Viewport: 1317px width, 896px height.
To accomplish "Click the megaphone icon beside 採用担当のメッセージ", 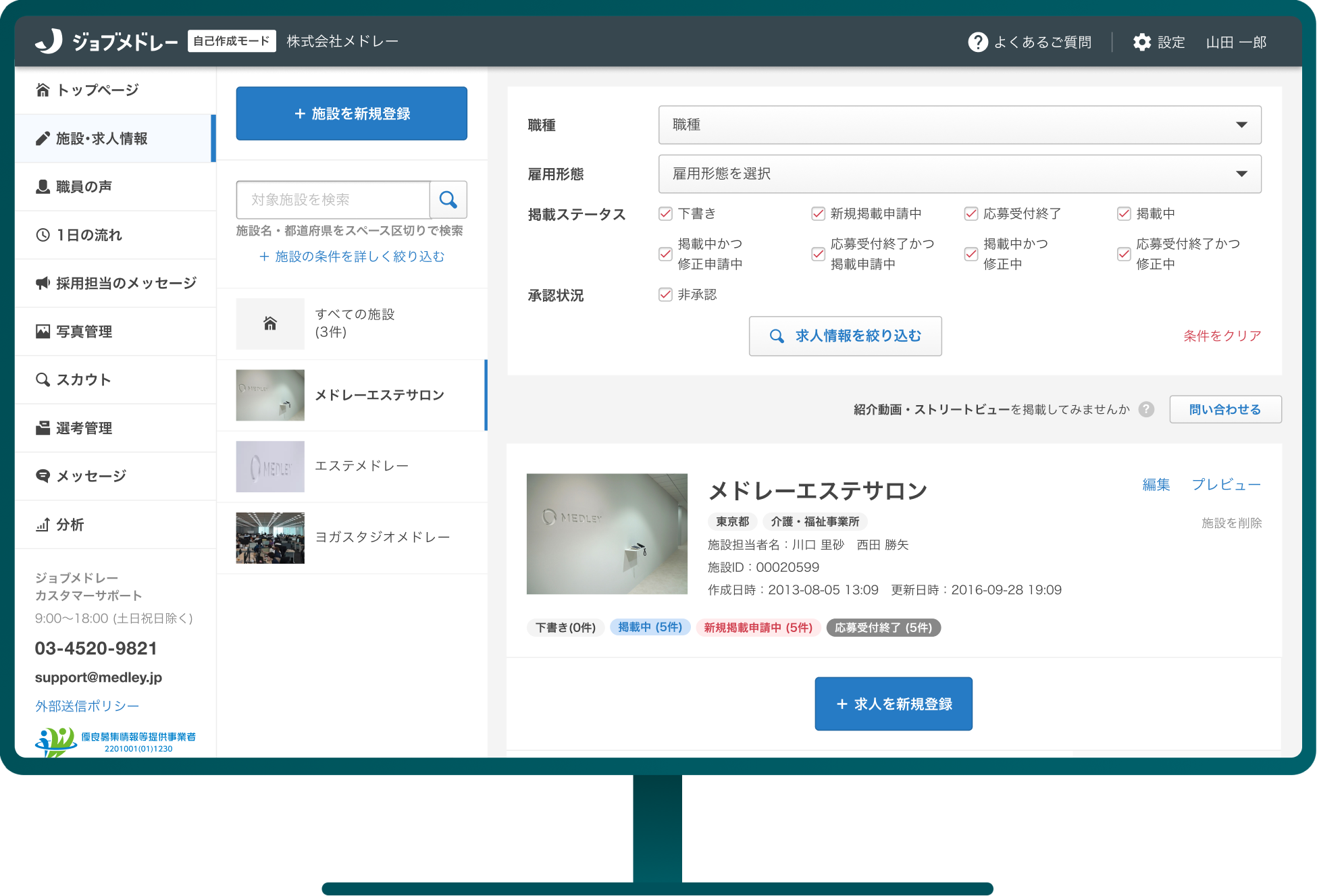I will point(43,283).
